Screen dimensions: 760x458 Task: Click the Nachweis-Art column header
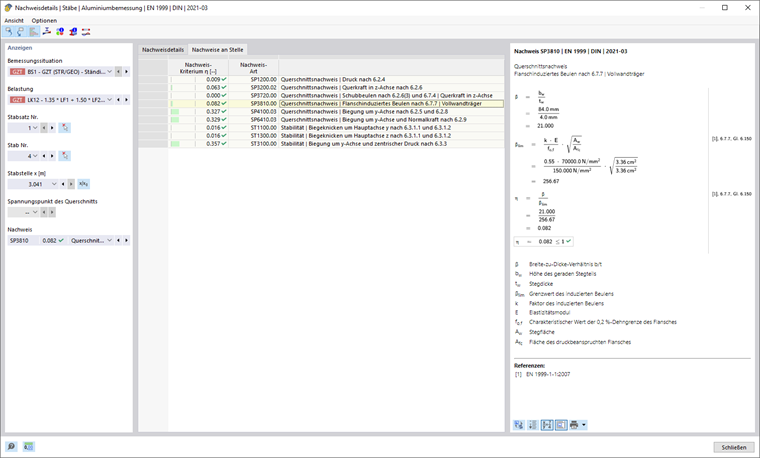tap(253, 68)
